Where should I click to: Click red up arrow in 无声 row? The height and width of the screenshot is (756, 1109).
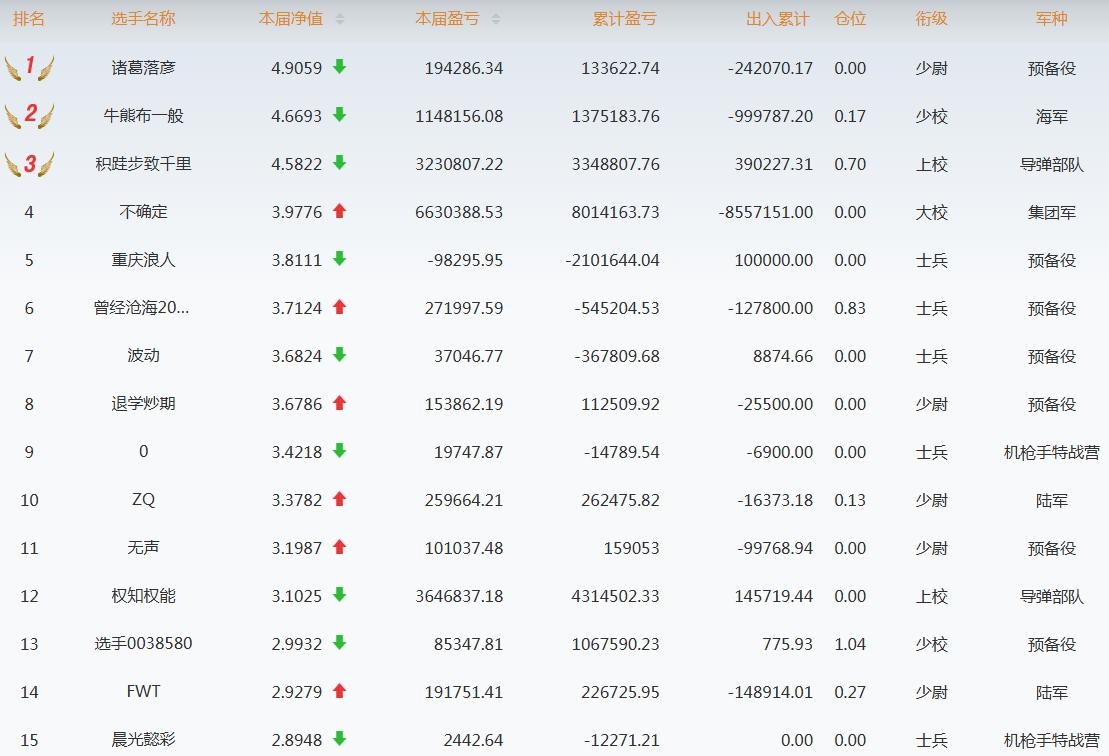tap(339, 547)
